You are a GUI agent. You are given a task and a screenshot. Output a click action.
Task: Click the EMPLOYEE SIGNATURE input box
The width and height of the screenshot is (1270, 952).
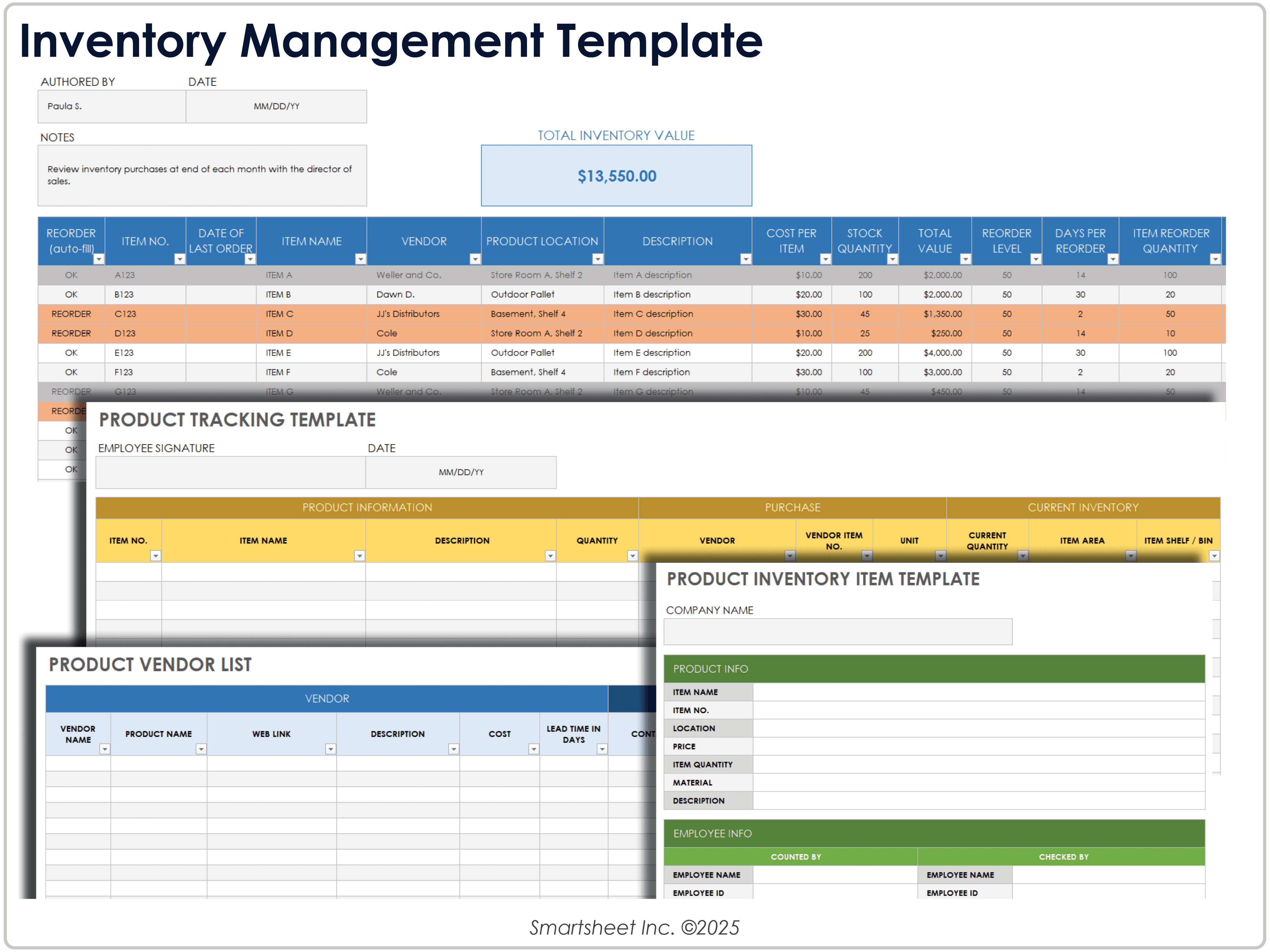tap(230, 473)
